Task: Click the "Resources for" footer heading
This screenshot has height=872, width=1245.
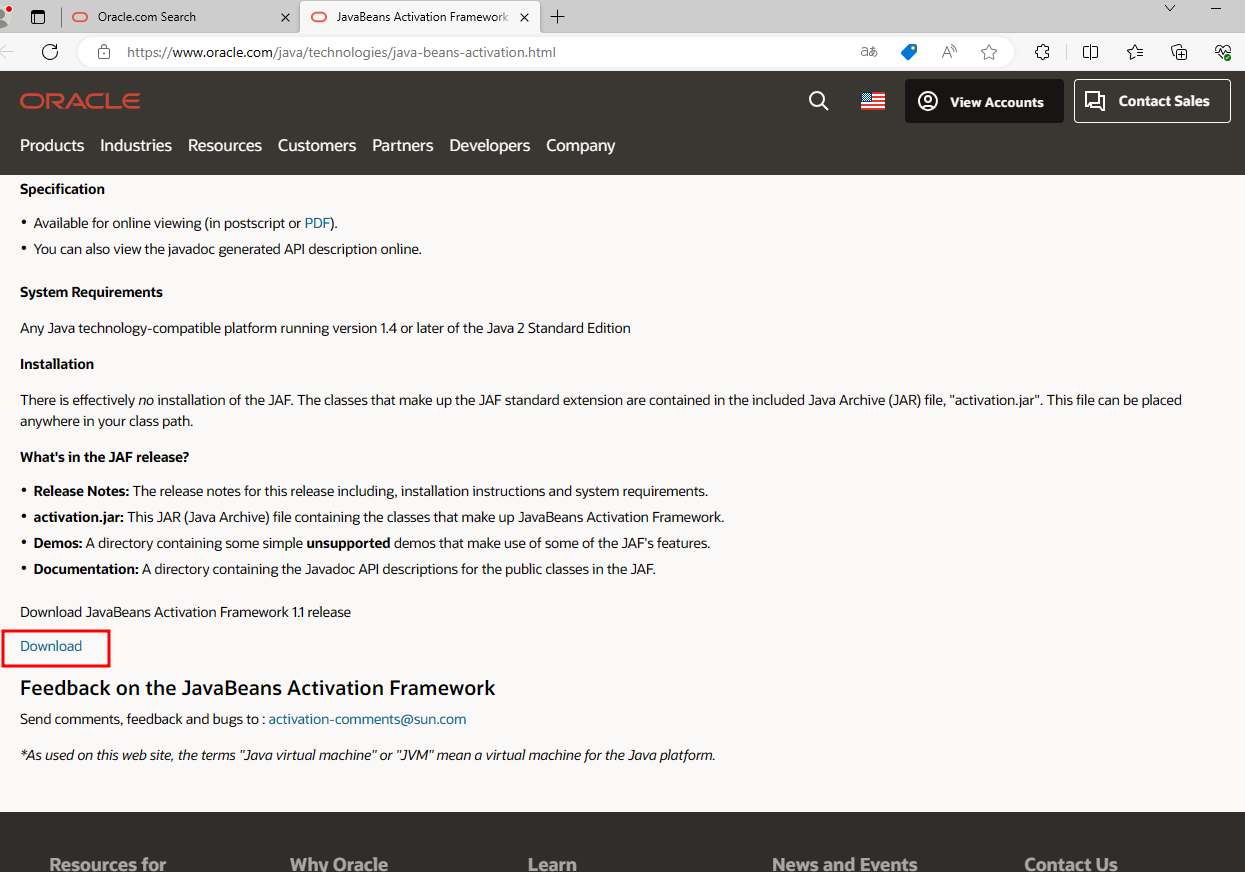Action: (108, 864)
